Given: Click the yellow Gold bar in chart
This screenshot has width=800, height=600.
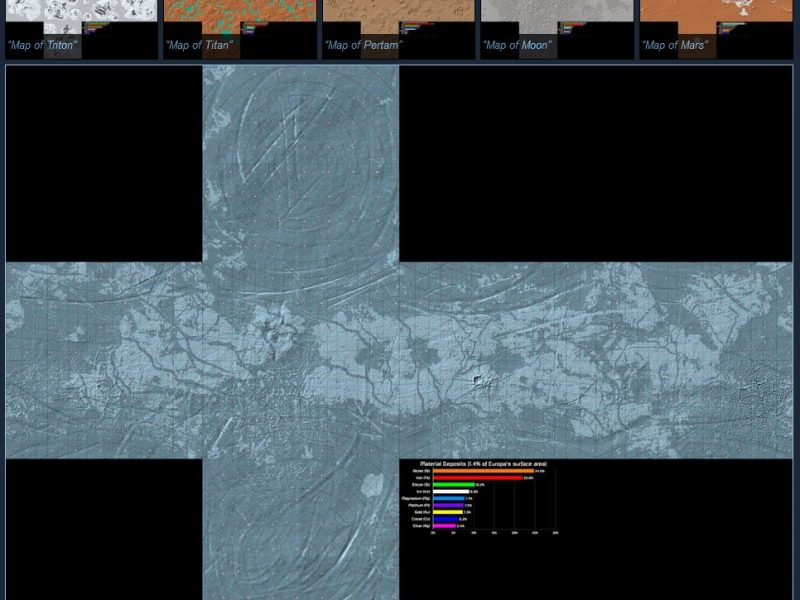Looking at the screenshot, I should 447,512.
